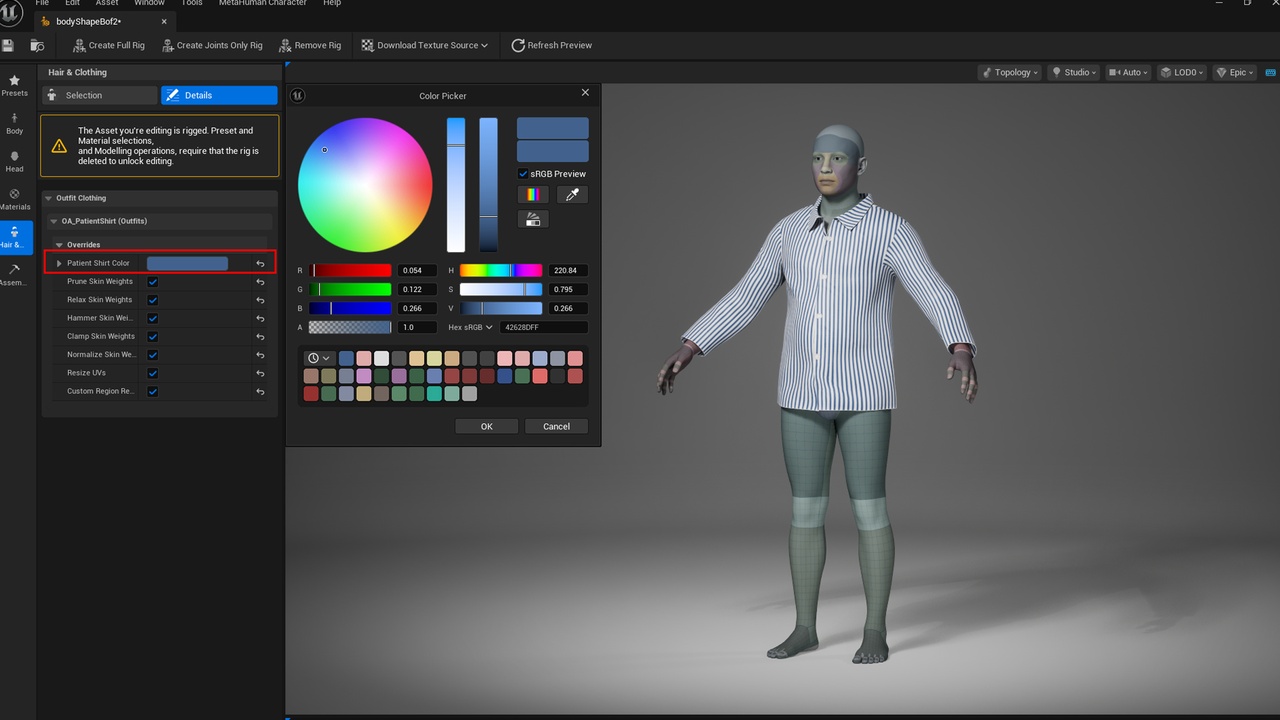Image resolution: width=1280 pixels, height=720 pixels.
Task: Click Create Full Rig button
Action: coord(108,45)
